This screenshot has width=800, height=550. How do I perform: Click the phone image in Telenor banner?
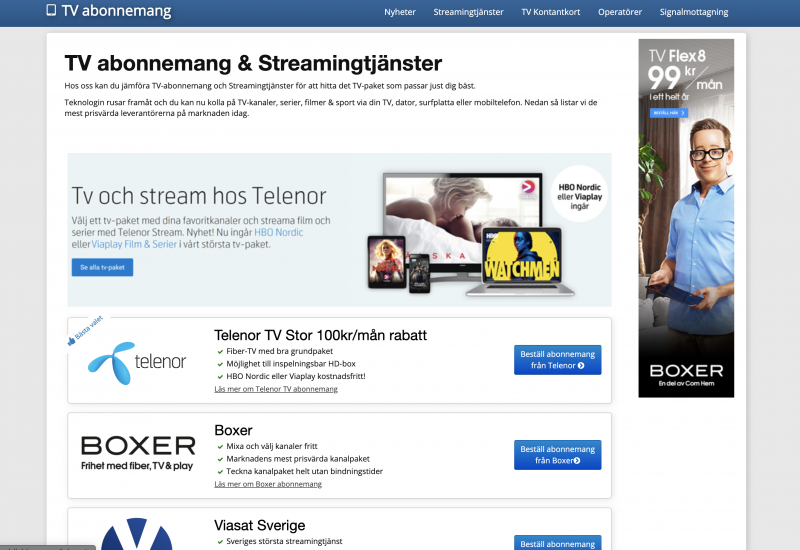pyautogui.click(x=419, y=273)
